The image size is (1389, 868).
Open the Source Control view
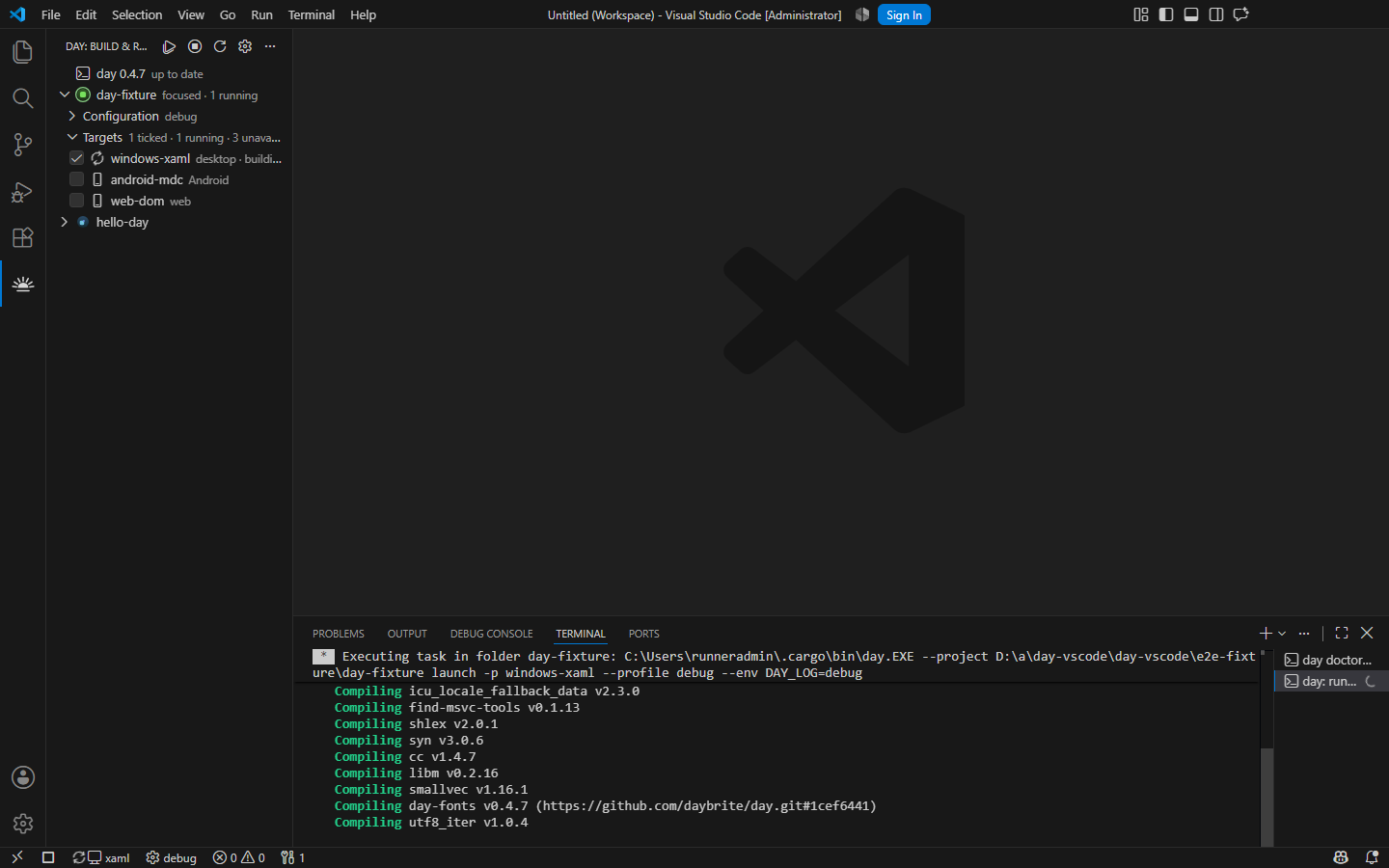tap(22, 145)
